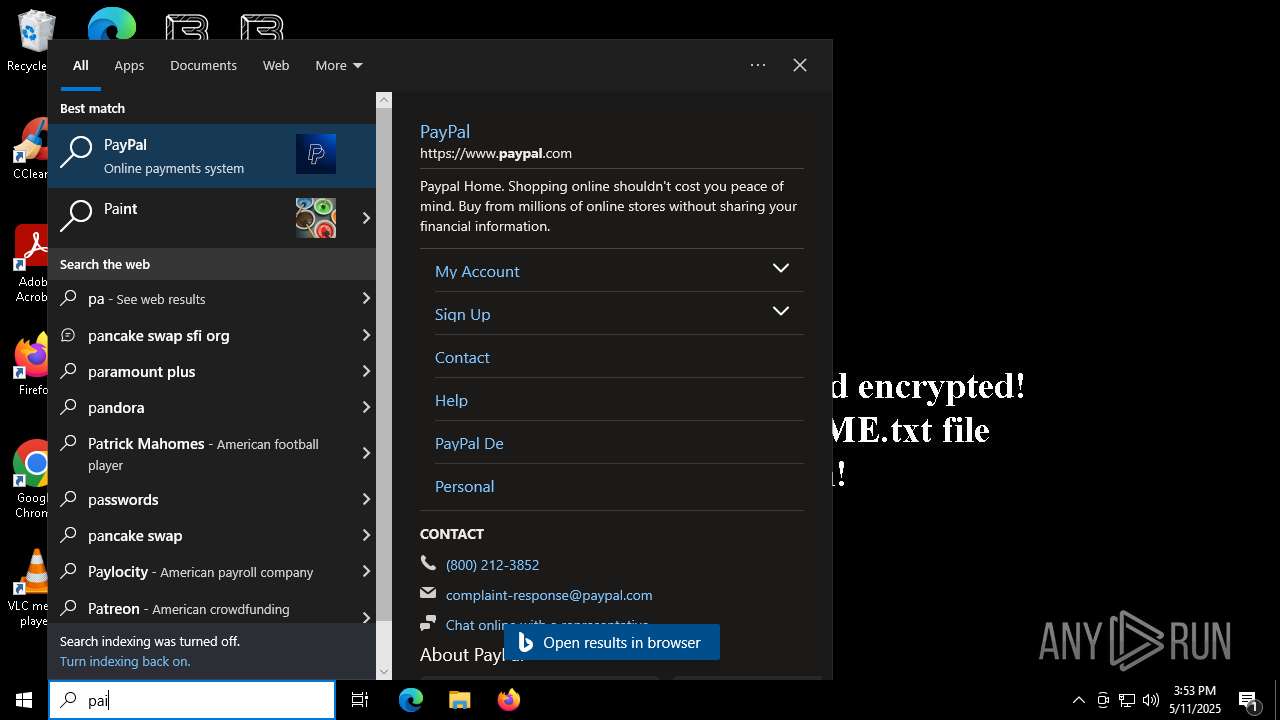Click the Meet Now tray icon
The height and width of the screenshot is (720, 1280).
pos(1103,700)
